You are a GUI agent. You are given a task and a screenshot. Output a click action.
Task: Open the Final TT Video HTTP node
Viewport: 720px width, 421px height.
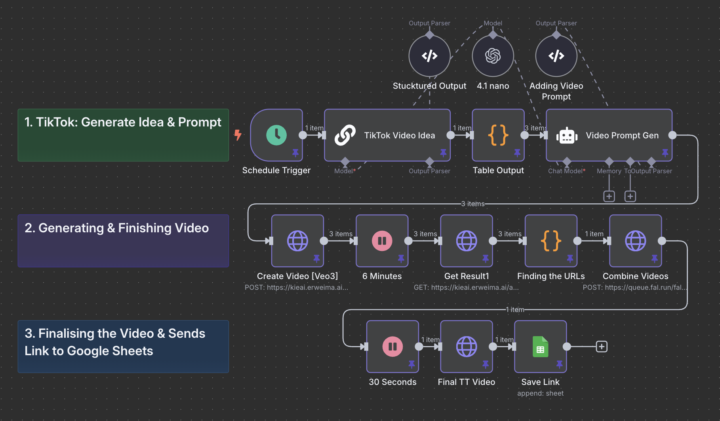(x=467, y=347)
